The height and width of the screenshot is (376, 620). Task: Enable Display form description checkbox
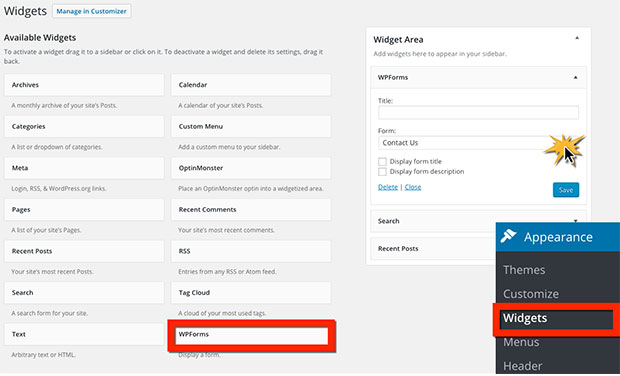382,172
